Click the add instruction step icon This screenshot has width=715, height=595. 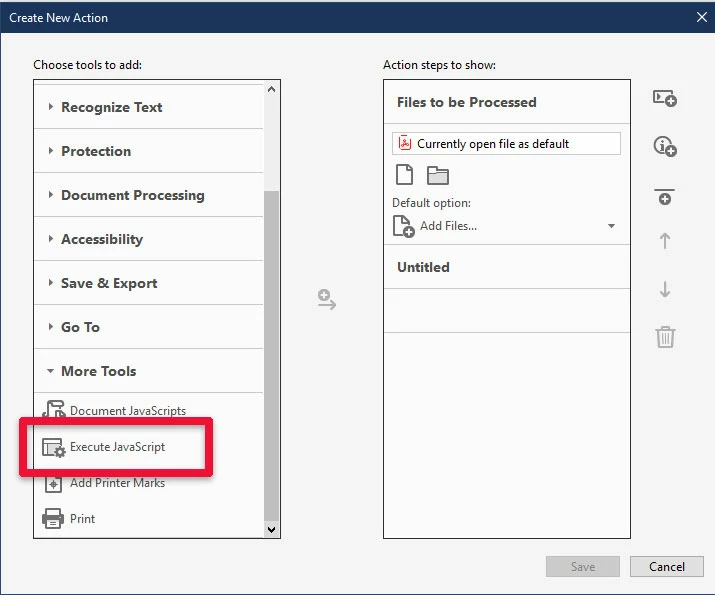tap(665, 146)
